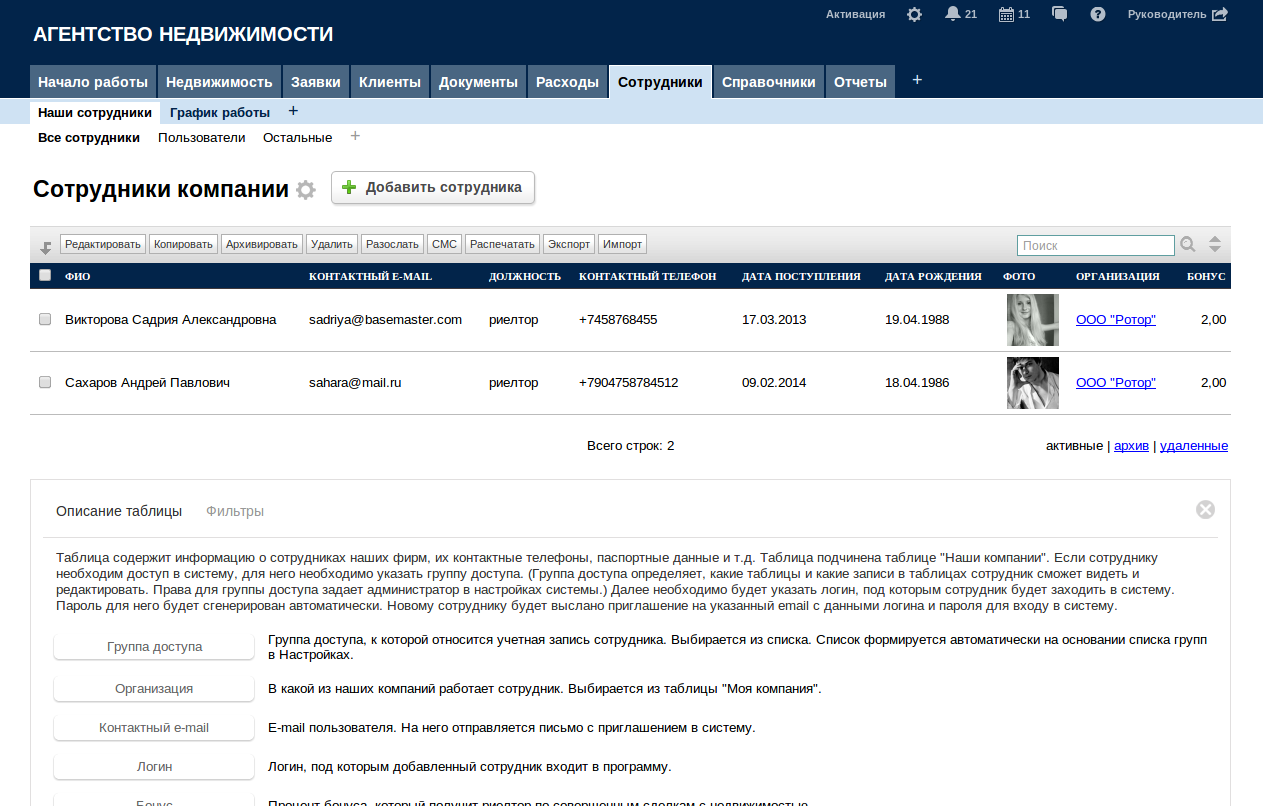Open photo thumbnail of Сахаров Андрей

(1032, 382)
